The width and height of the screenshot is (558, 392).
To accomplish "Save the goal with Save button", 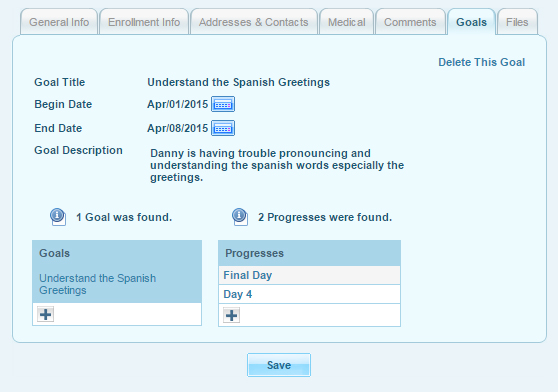I will click(279, 365).
